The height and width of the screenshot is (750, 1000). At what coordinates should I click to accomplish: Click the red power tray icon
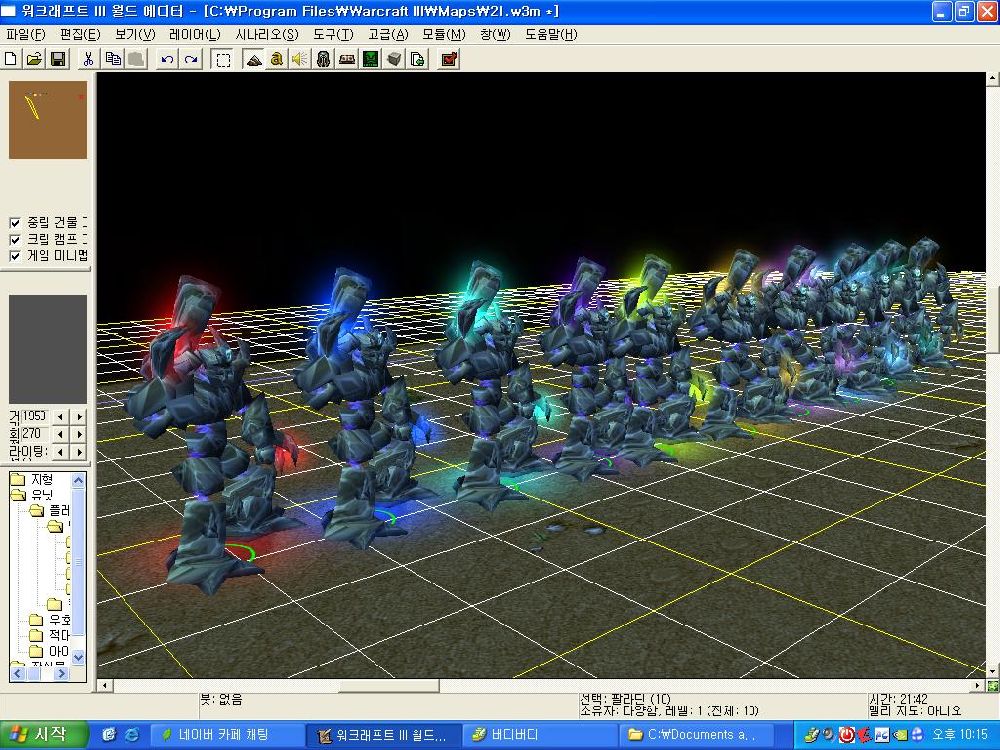coord(846,735)
